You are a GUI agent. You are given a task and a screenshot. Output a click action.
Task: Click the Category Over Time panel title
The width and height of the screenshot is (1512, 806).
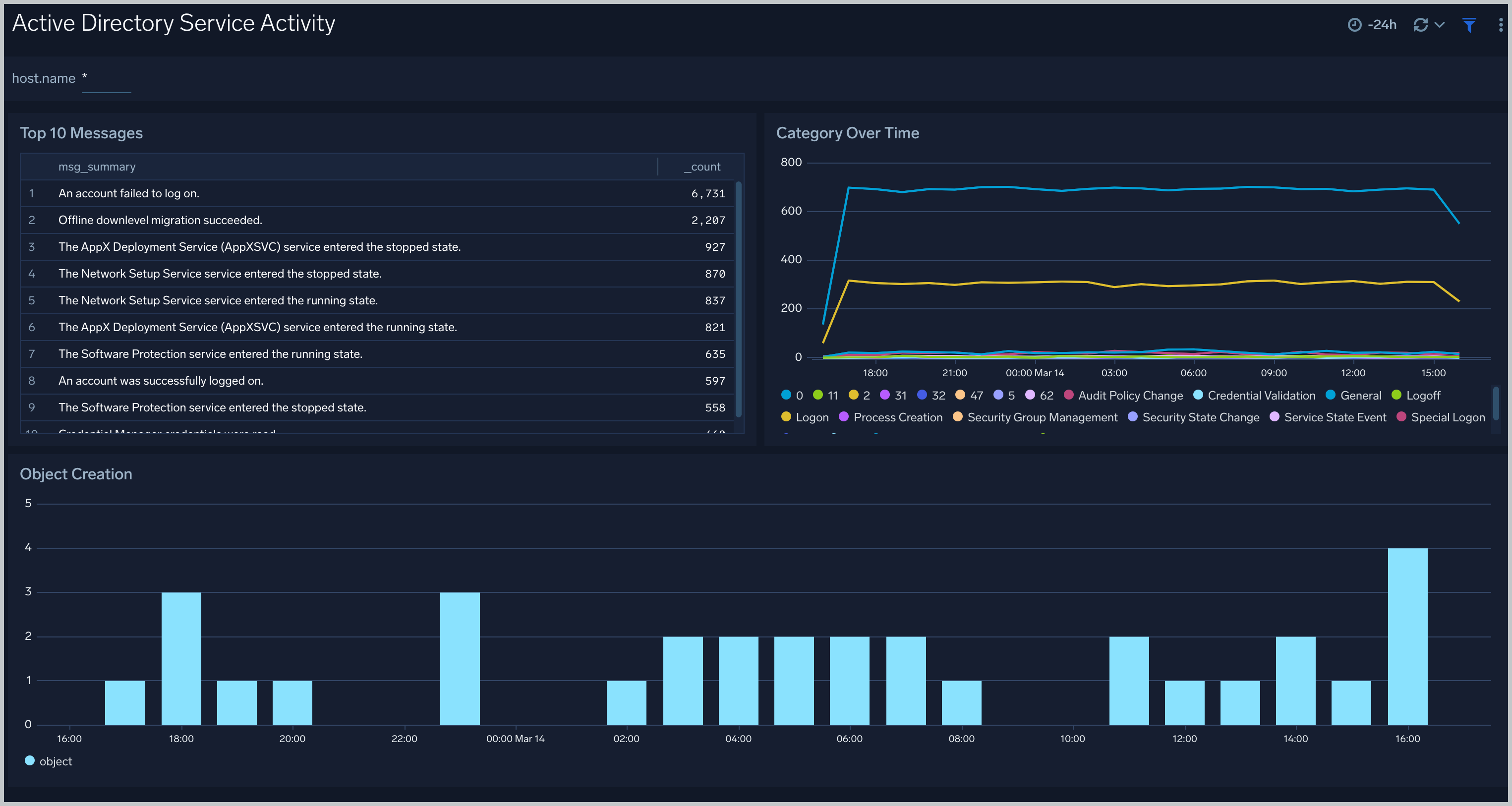[847, 133]
